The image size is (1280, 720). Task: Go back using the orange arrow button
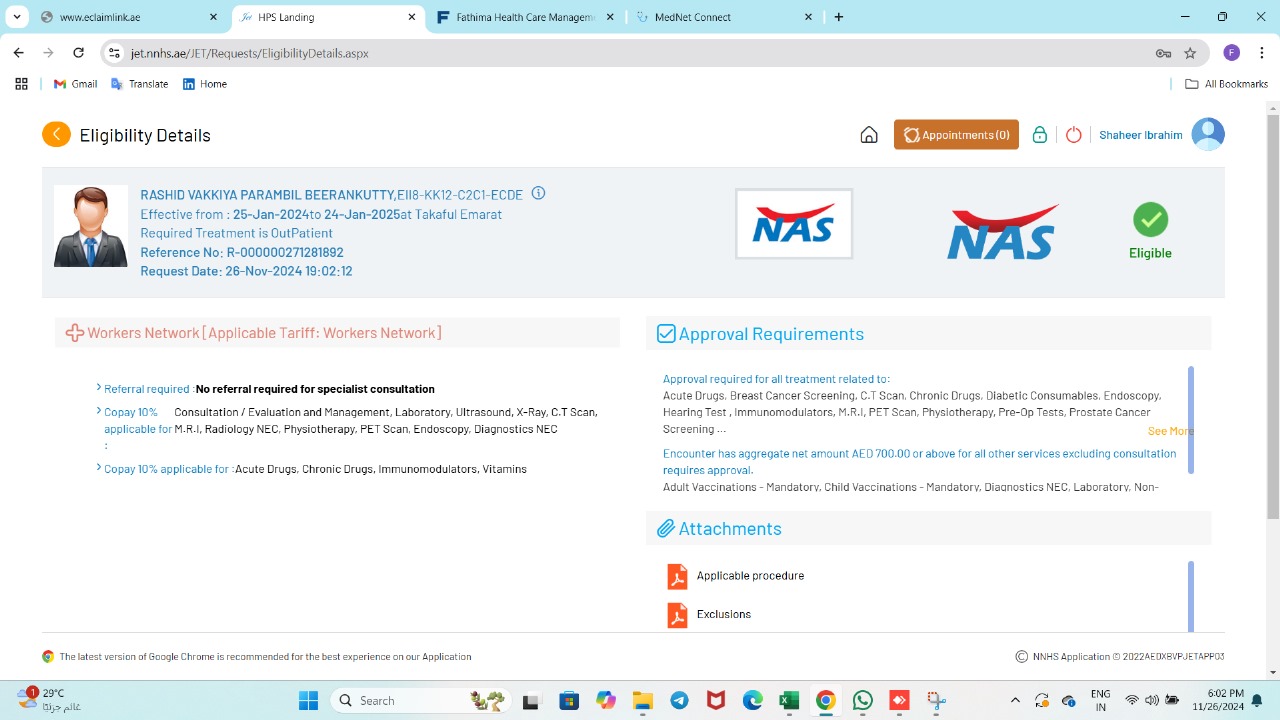pyautogui.click(x=56, y=134)
